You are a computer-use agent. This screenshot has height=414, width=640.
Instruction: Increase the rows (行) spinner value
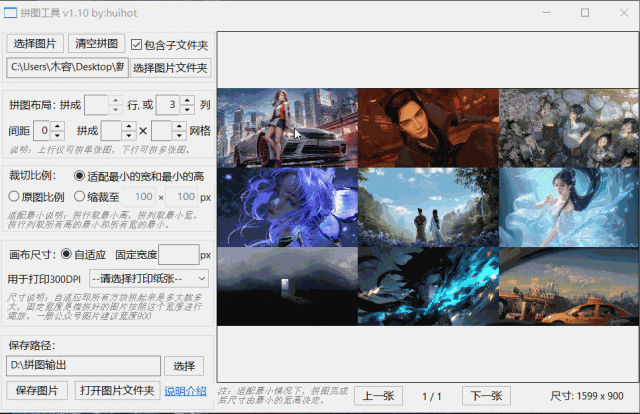tap(116, 100)
